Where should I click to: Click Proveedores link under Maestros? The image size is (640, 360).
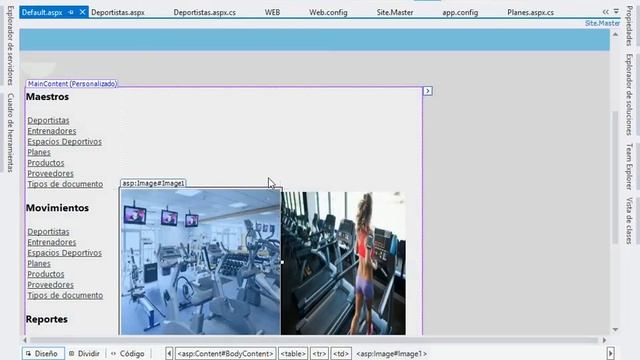tap(51, 173)
